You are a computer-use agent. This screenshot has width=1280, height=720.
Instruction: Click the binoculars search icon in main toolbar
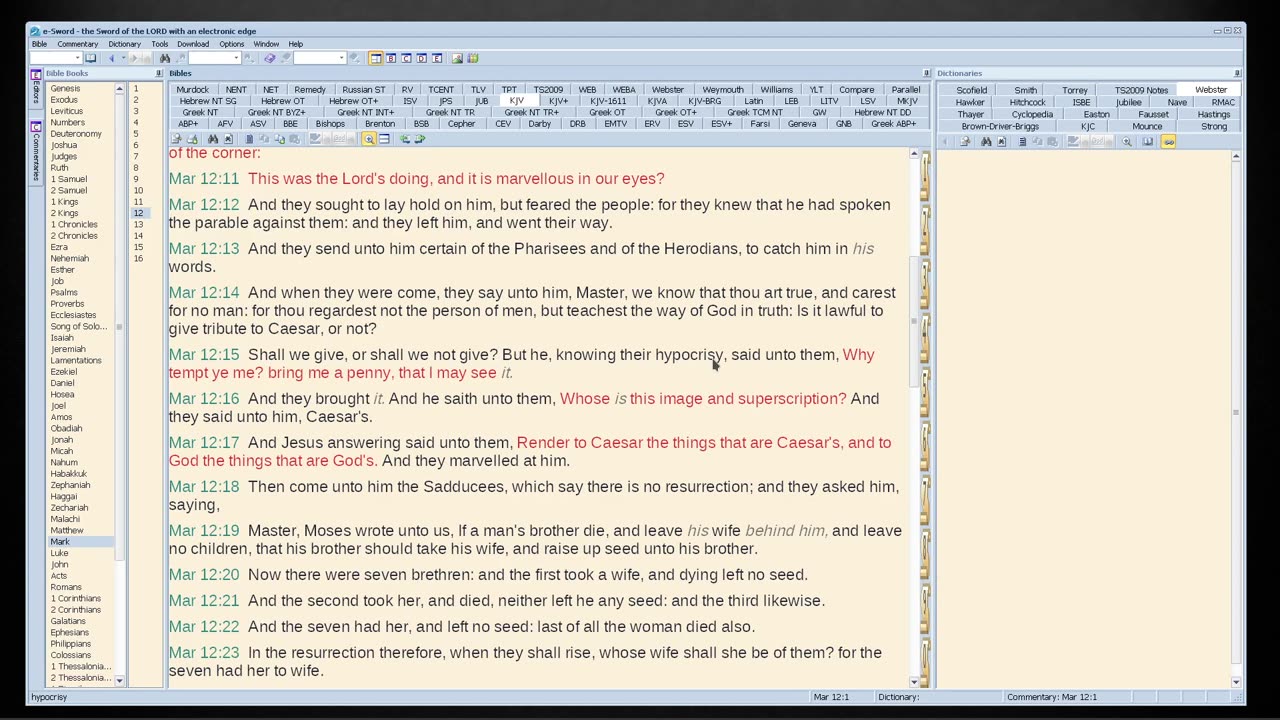point(165,58)
